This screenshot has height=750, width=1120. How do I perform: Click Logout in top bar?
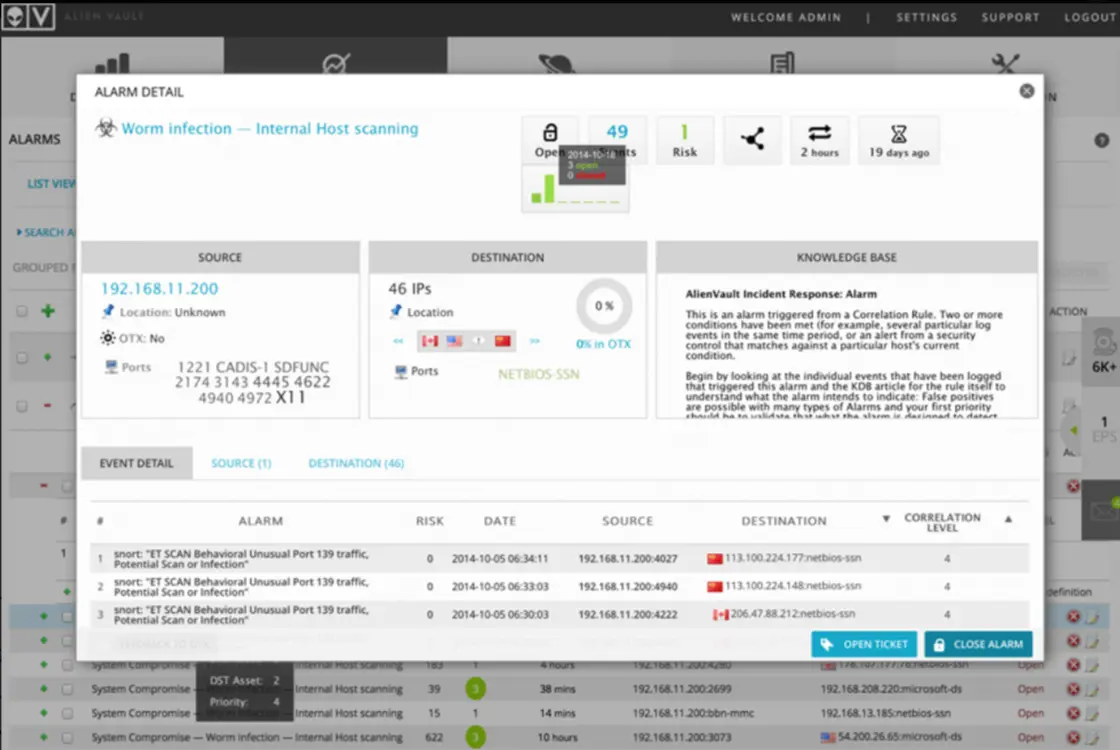click(1089, 17)
